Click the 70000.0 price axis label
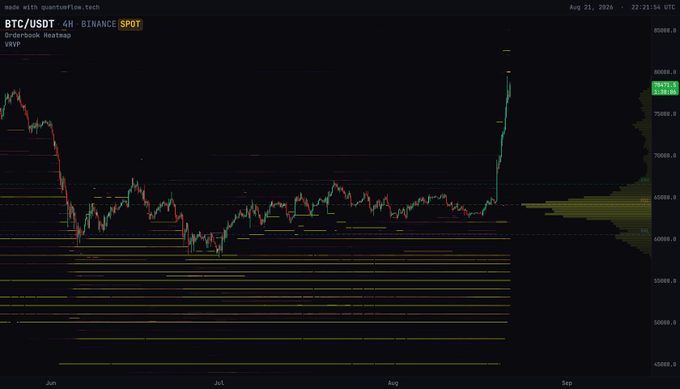Screen dimensions: 680x389 [x=665, y=156]
